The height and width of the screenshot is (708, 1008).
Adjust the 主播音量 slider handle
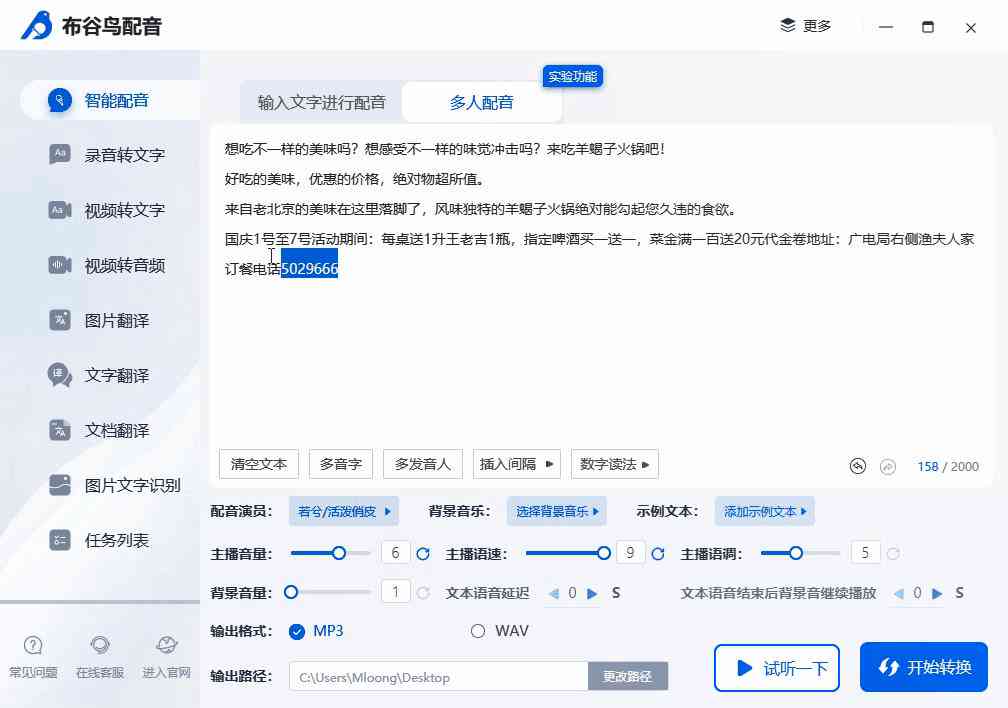(339, 553)
